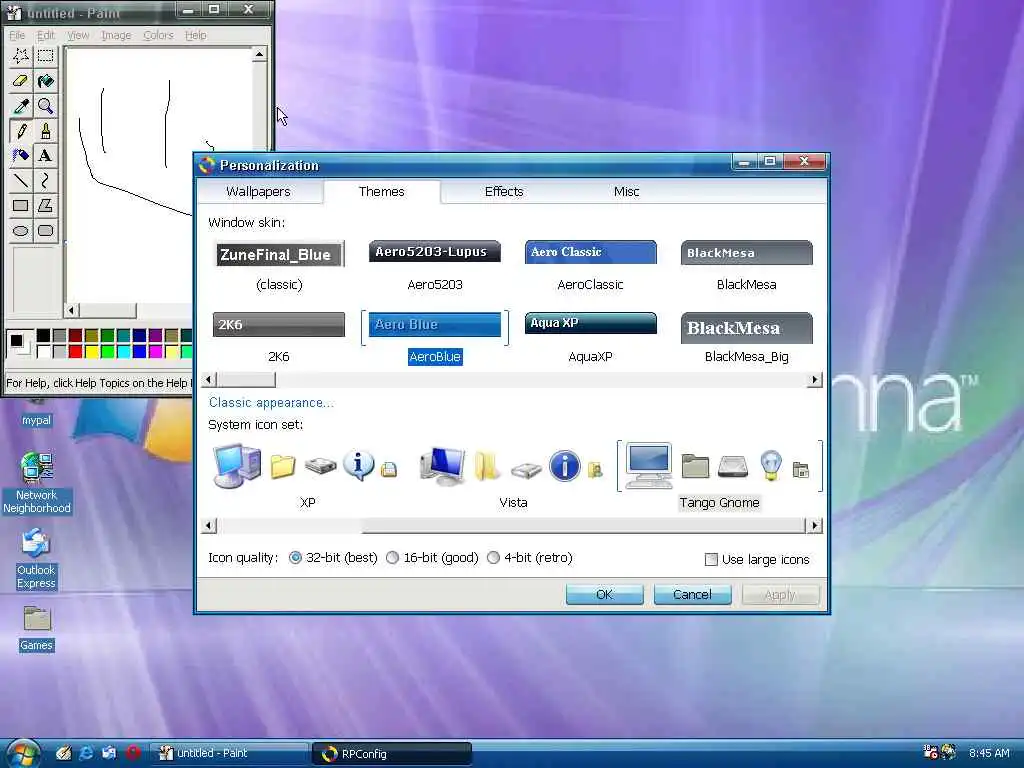Select the Ellipse tool in Paint
The image size is (1024, 768).
coord(21,231)
